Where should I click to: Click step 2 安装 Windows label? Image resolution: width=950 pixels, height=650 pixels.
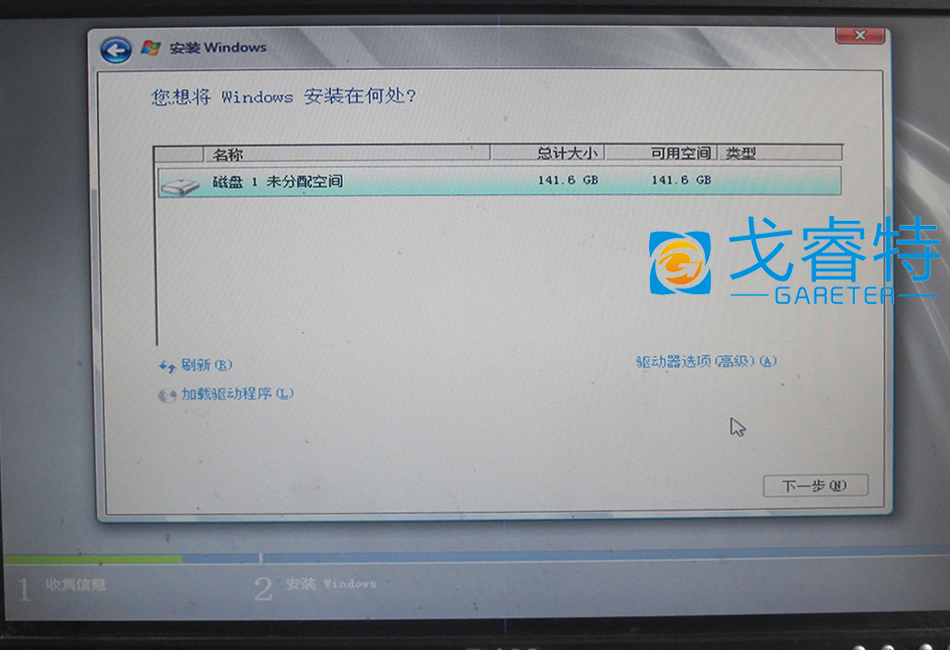(330, 584)
